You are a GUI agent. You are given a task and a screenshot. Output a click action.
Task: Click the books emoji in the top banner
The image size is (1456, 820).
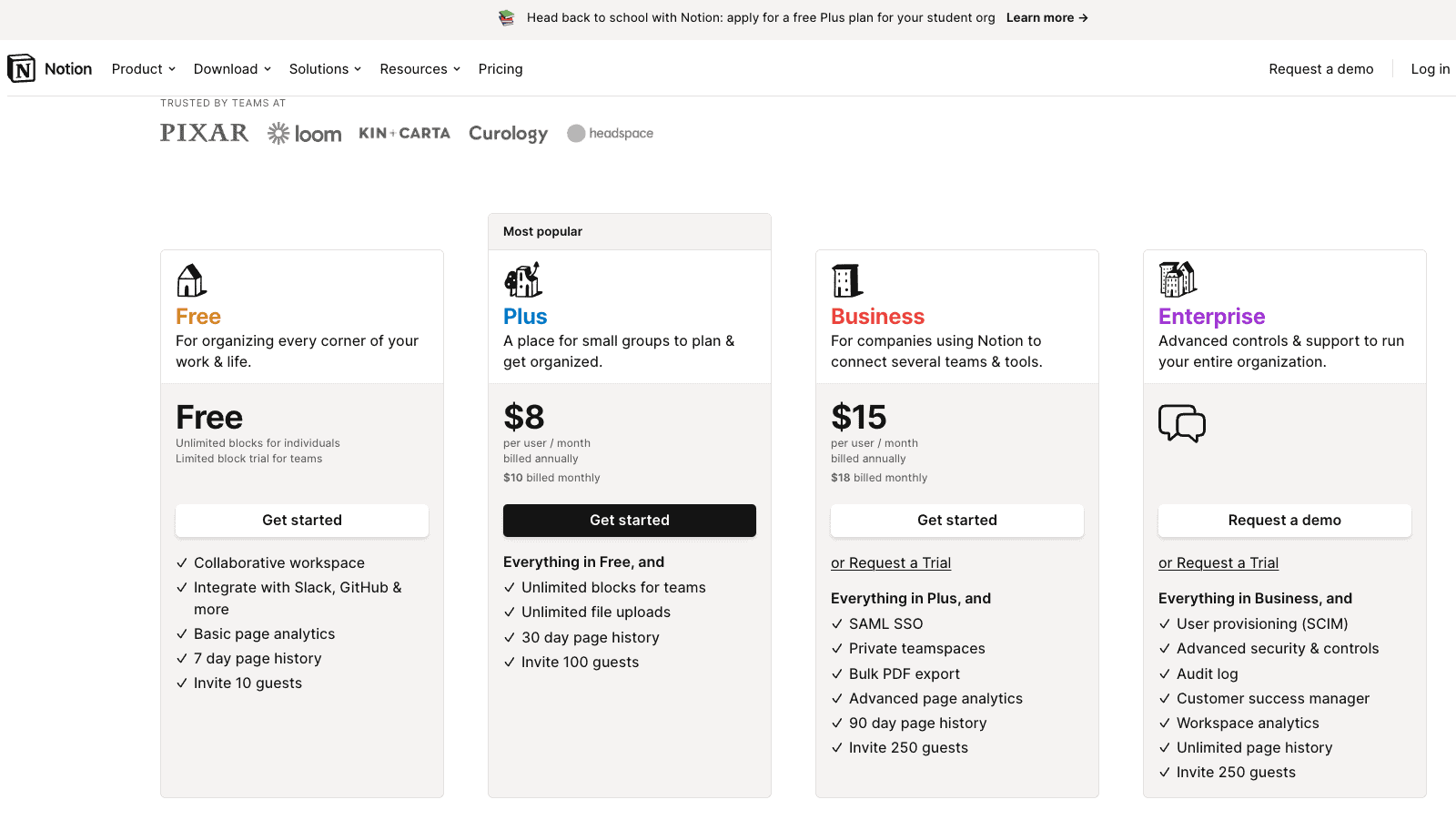tap(505, 17)
